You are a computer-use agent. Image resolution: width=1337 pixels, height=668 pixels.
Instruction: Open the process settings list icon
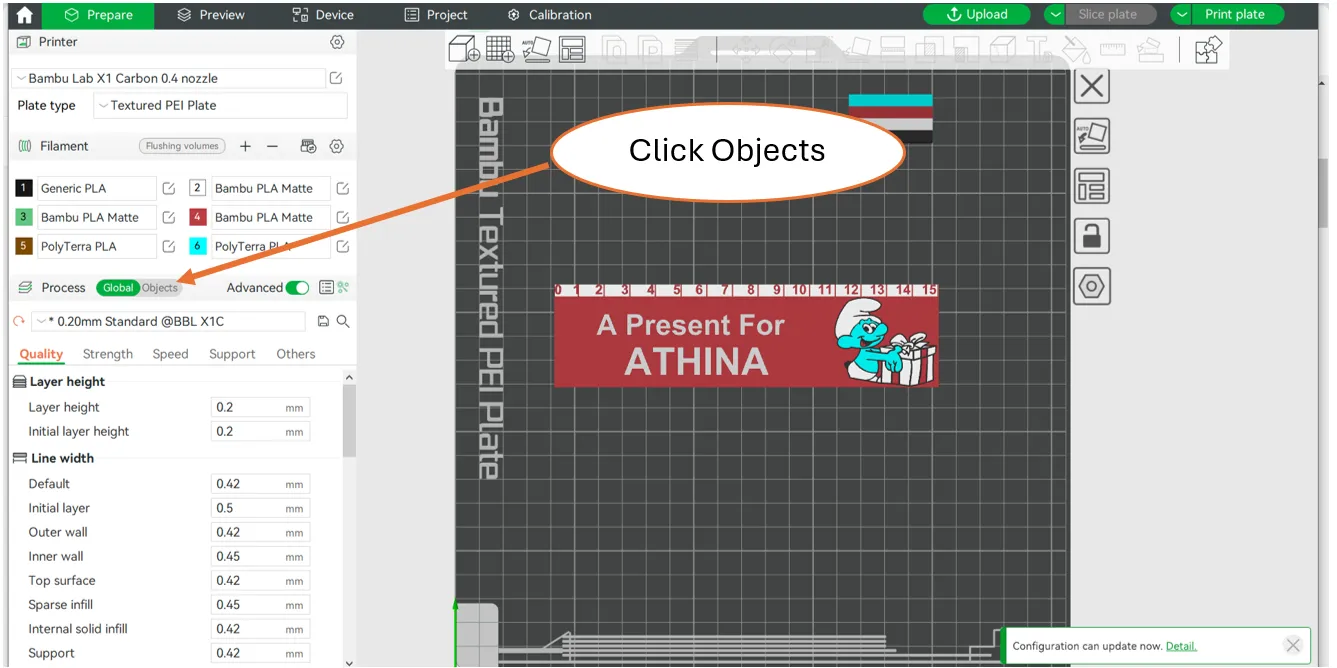pos(326,288)
